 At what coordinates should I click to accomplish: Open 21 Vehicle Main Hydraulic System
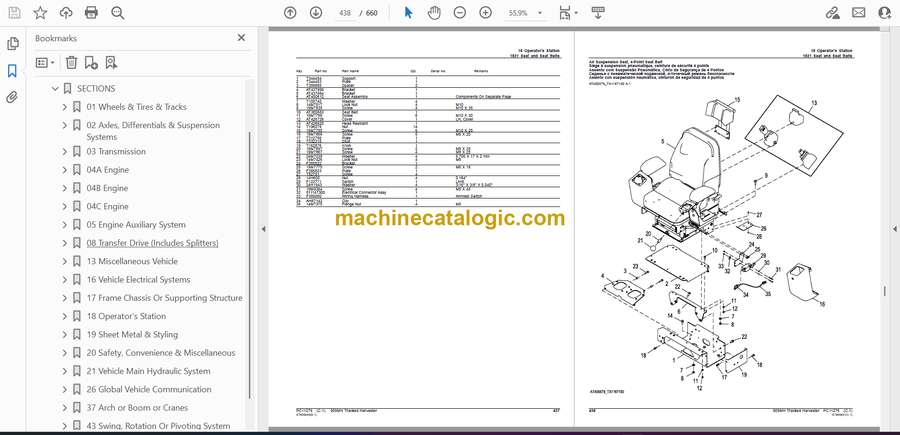(x=149, y=371)
